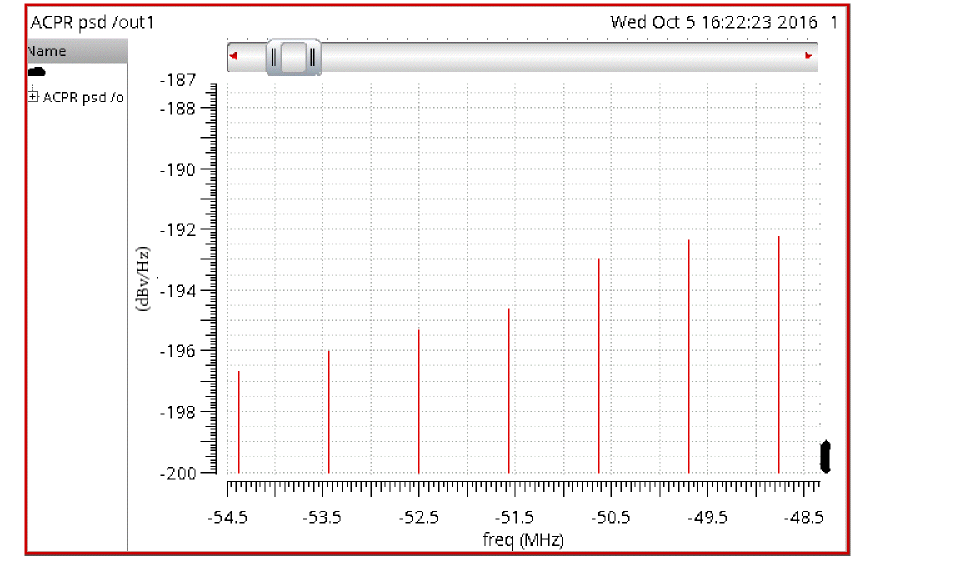Click the -49.5 x-axis tick label

[707, 518]
